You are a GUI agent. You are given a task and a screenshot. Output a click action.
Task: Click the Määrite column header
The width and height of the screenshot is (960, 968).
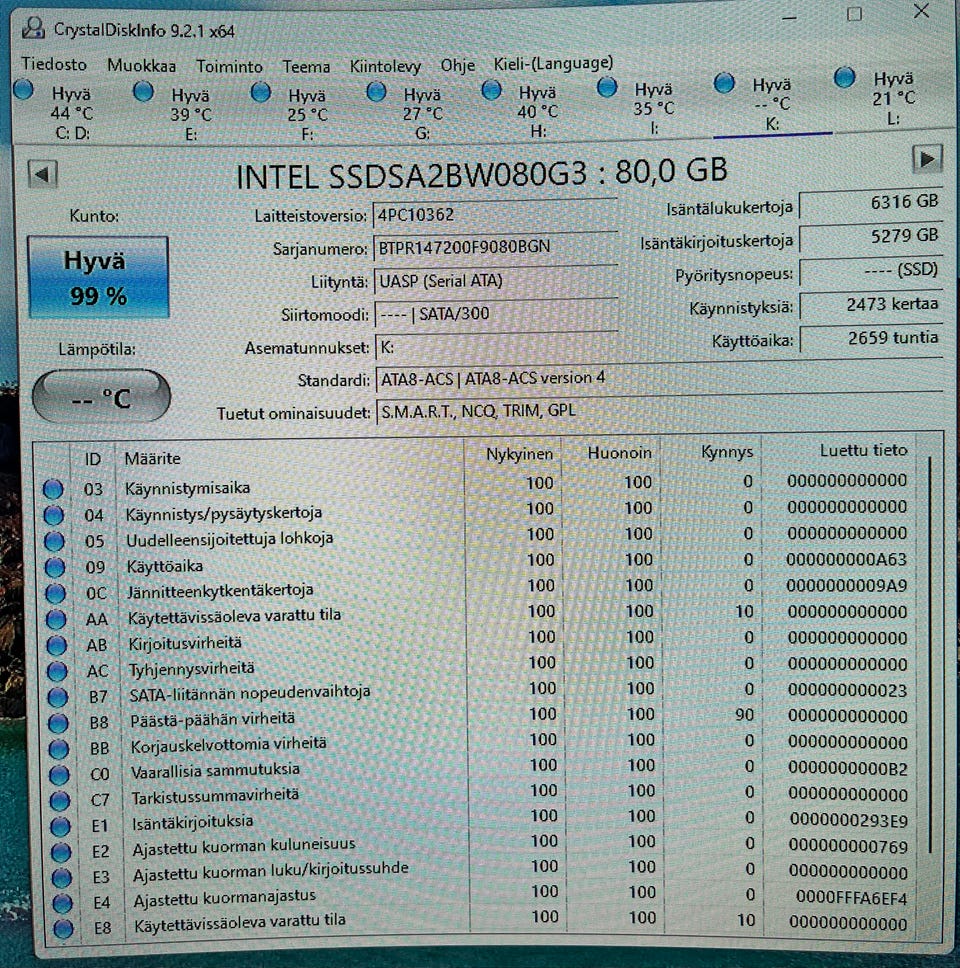point(152,459)
